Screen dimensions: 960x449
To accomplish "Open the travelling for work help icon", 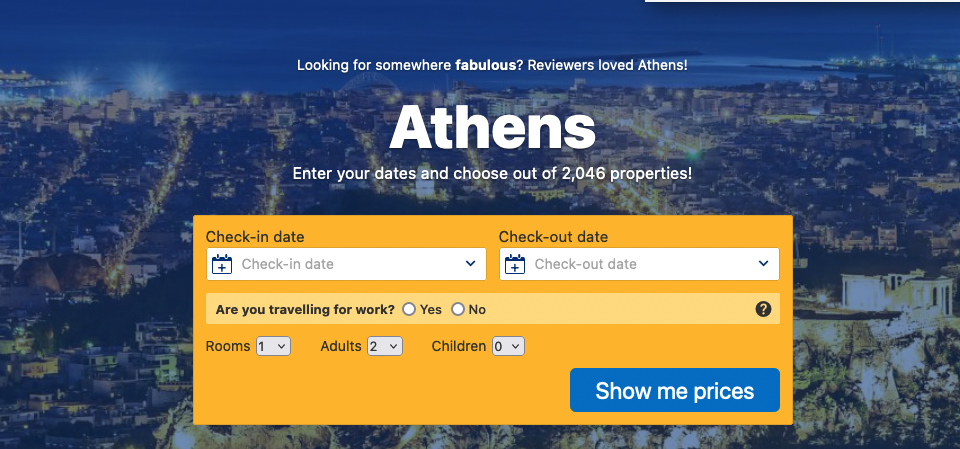I will pos(763,309).
